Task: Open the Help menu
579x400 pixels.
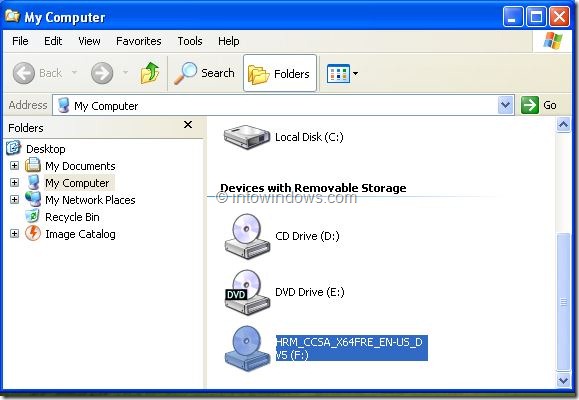Action: click(229, 41)
